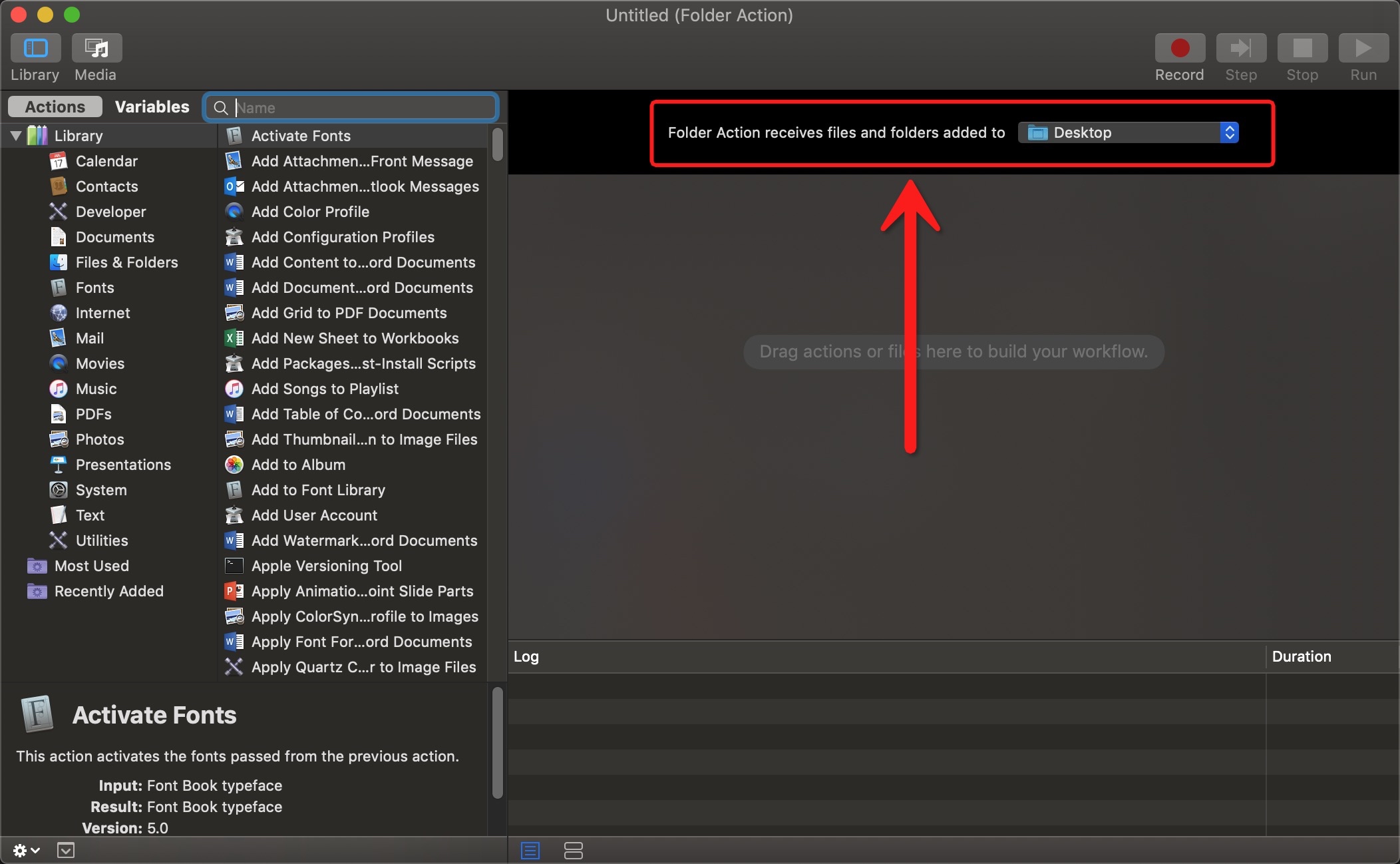Click the action list scrollbar
This screenshot has width=1400, height=864.
pyautogui.click(x=497, y=144)
